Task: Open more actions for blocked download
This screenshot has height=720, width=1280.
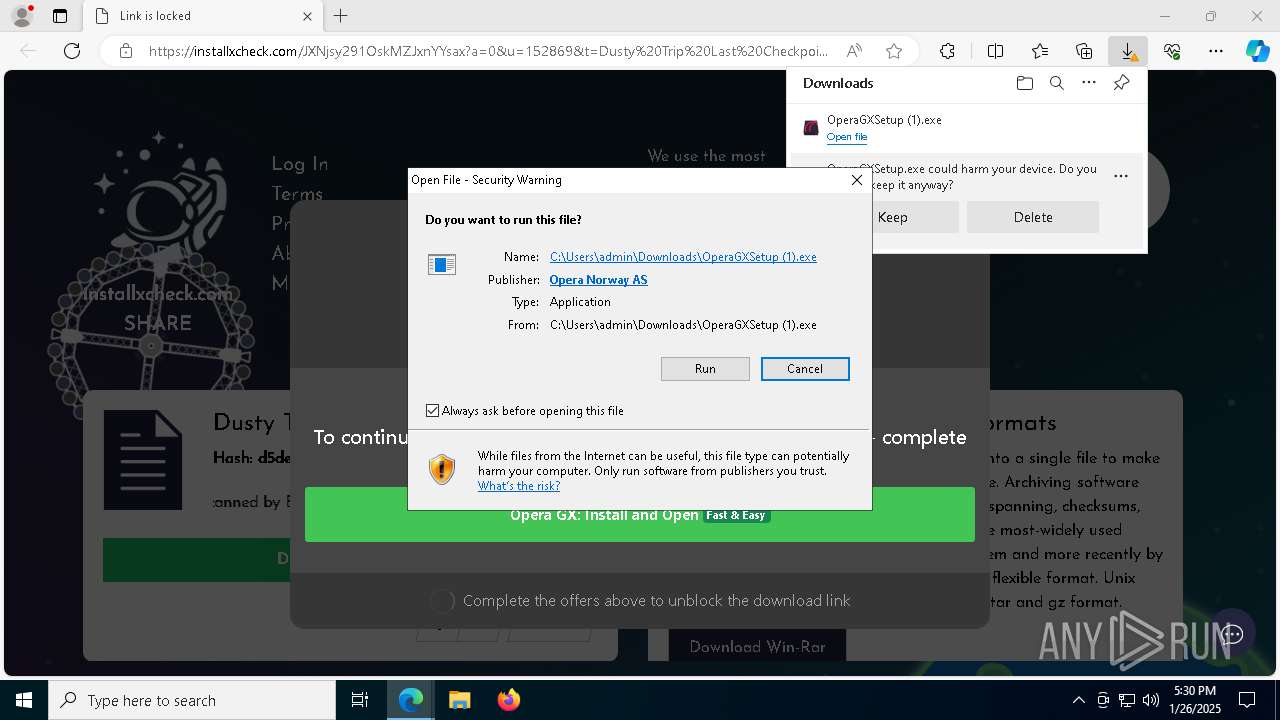Action: coord(1121,176)
